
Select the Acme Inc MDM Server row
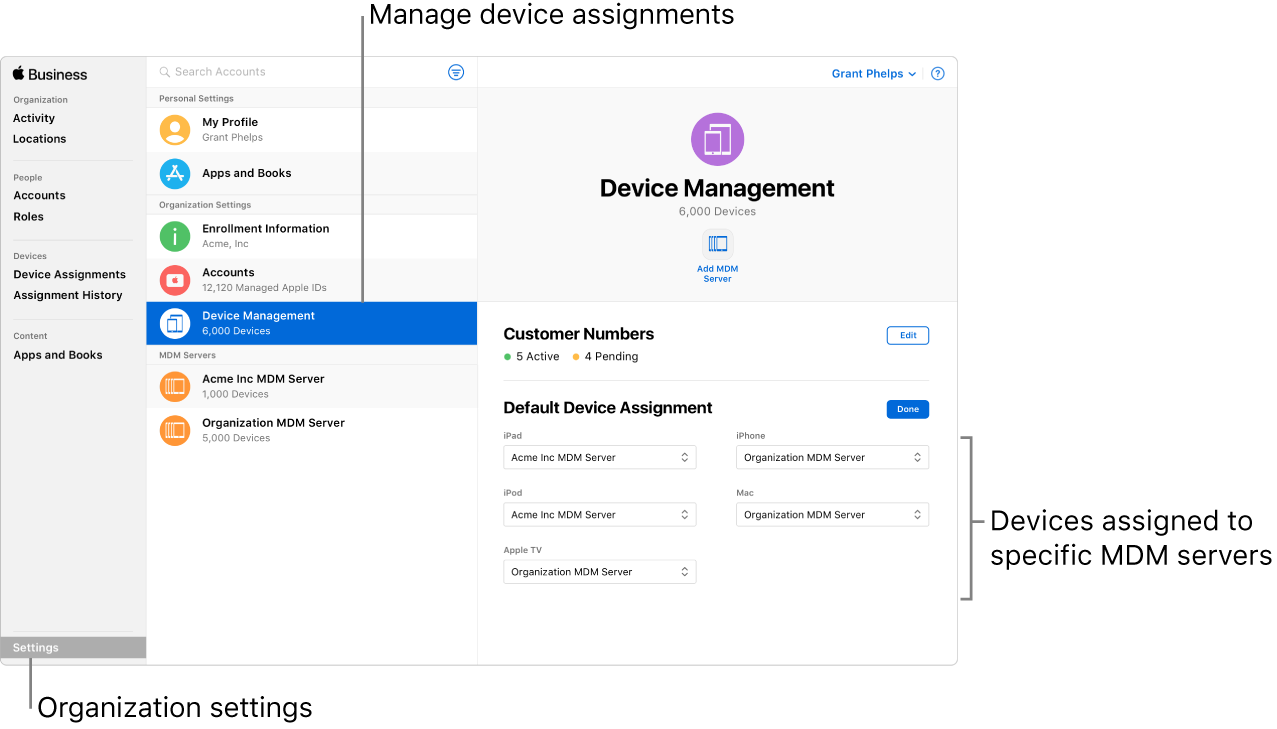pyautogui.click(x=312, y=386)
